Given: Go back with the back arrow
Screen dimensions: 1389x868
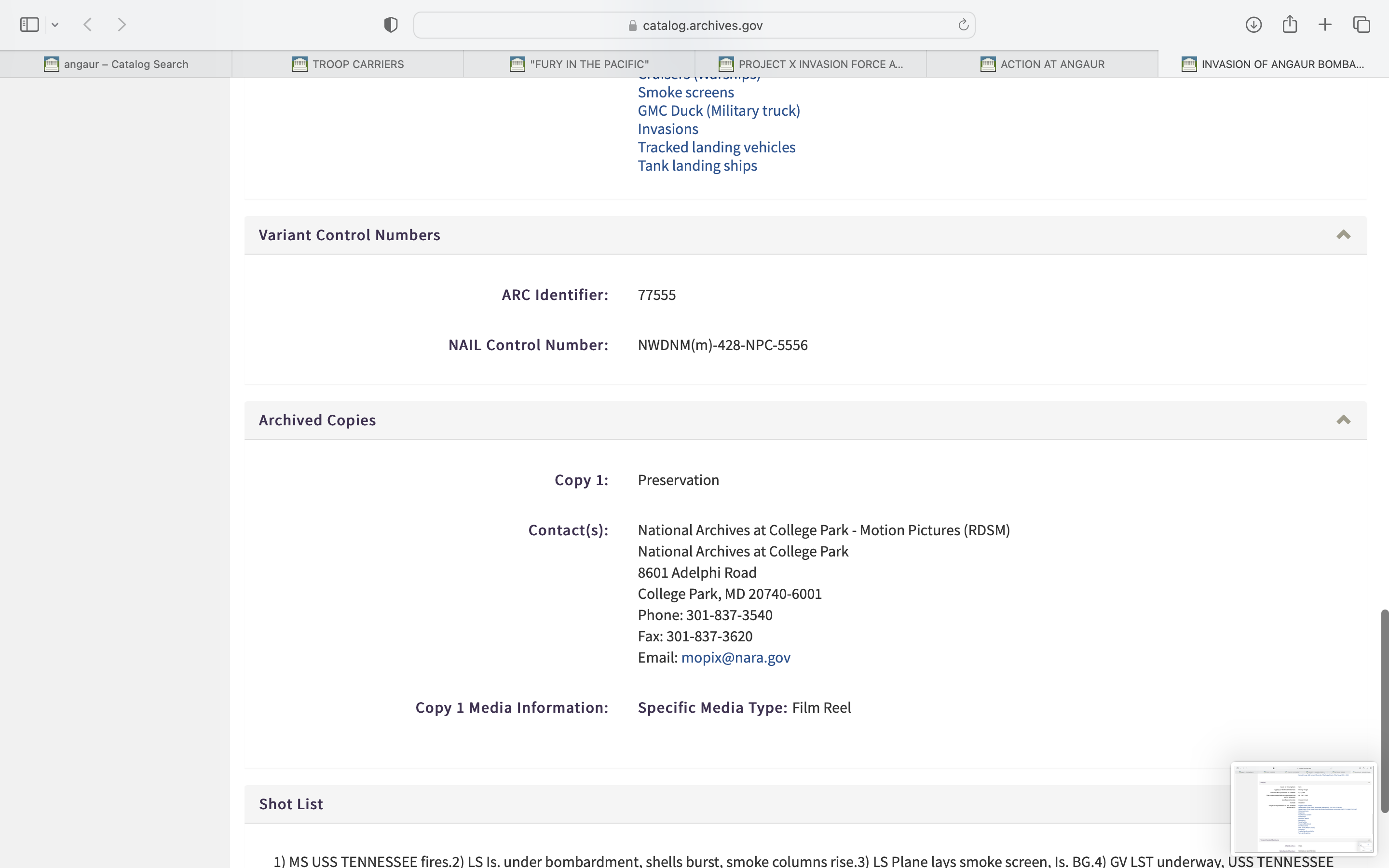Looking at the screenshot, I should coord(88,25).
